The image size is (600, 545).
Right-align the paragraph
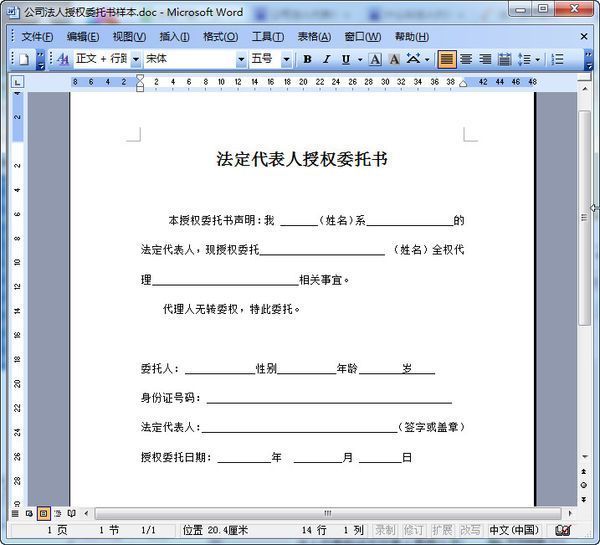[x=485, y=59]
